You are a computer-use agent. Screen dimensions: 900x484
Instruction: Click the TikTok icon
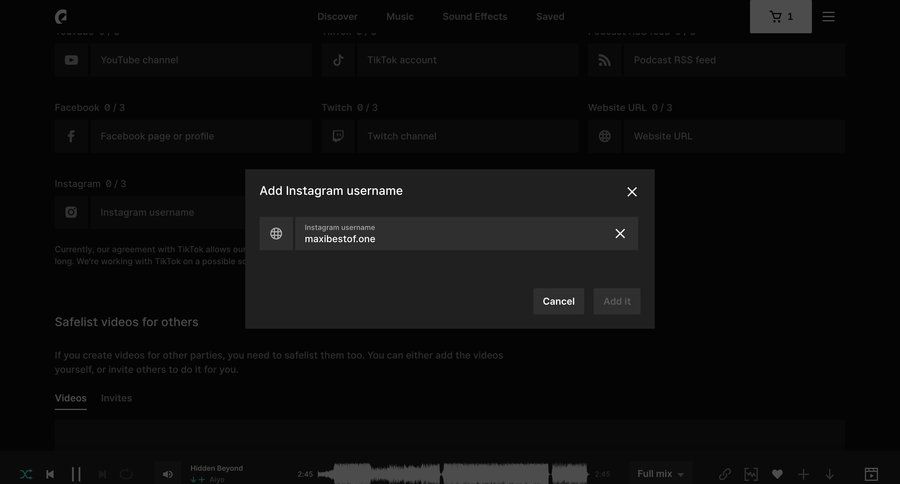[338, 60]
